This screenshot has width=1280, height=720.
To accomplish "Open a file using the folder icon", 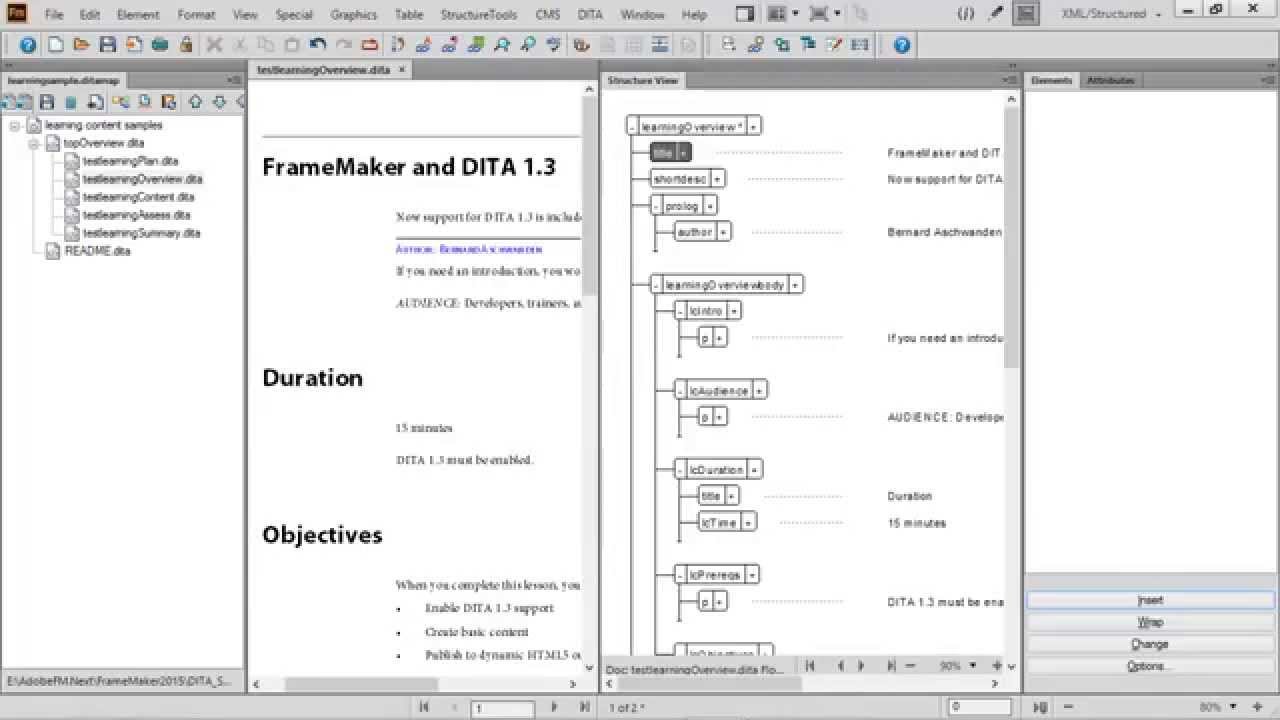I will point(82,45).
